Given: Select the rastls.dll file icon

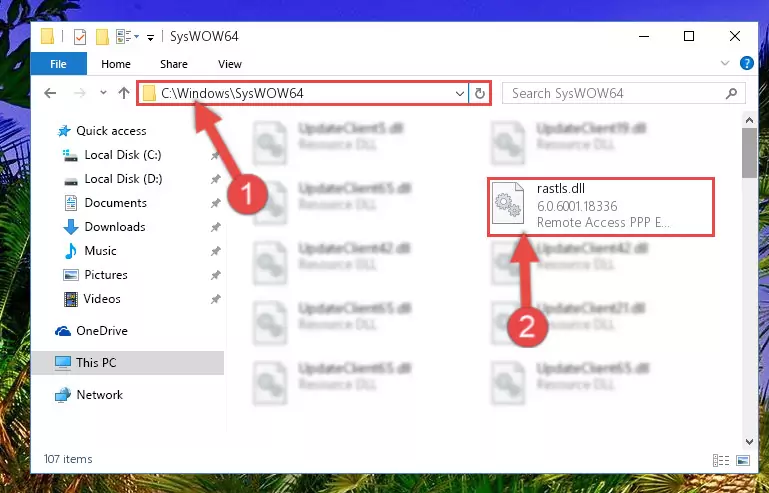Looking at the screenshot, I should pyautogui.click(x=508, y=203).
